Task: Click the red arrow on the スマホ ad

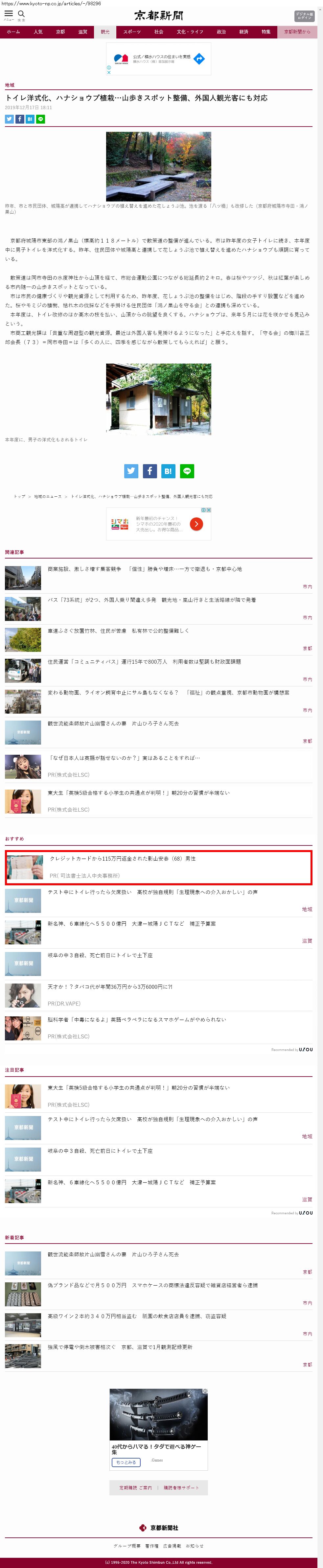Action: point(196,524)
